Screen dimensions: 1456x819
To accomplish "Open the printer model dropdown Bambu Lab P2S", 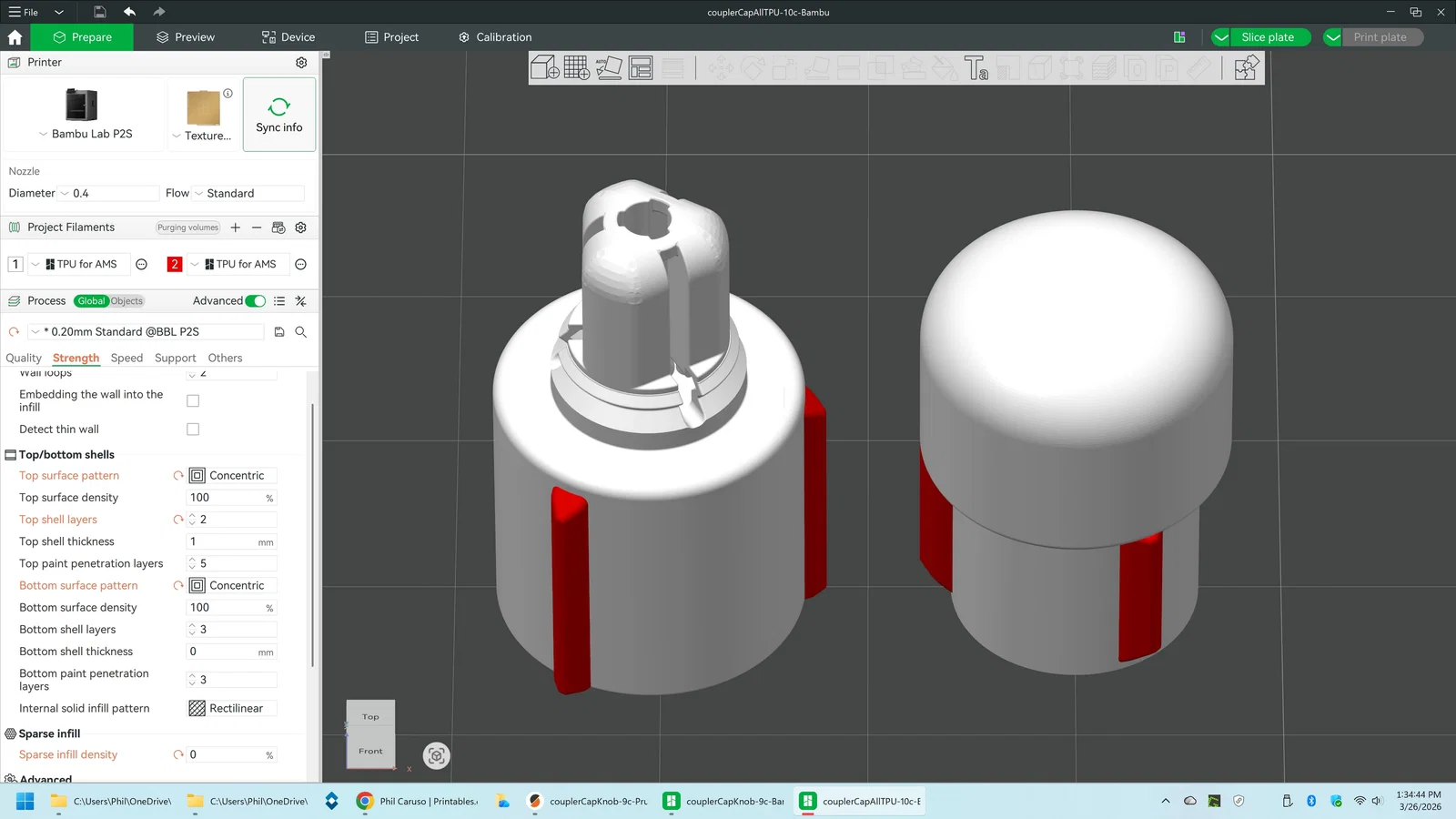I will point(85,134).
